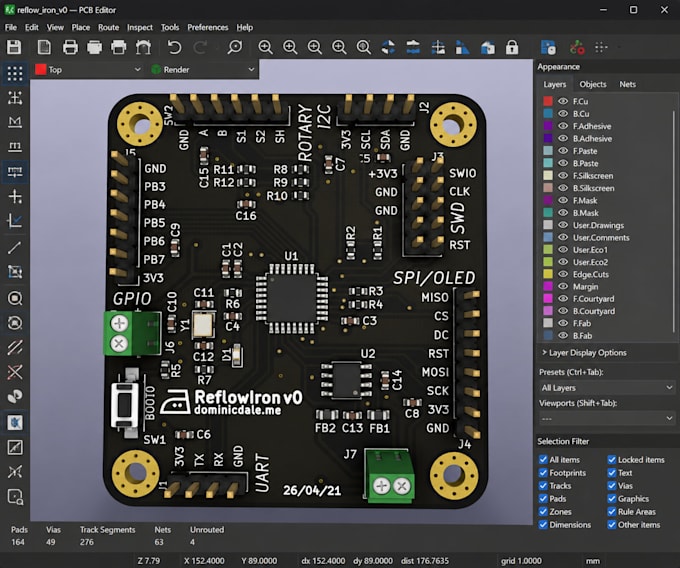Uncheck the Rule Areas selection filter
680x568 pixels.
coord(611,512)
